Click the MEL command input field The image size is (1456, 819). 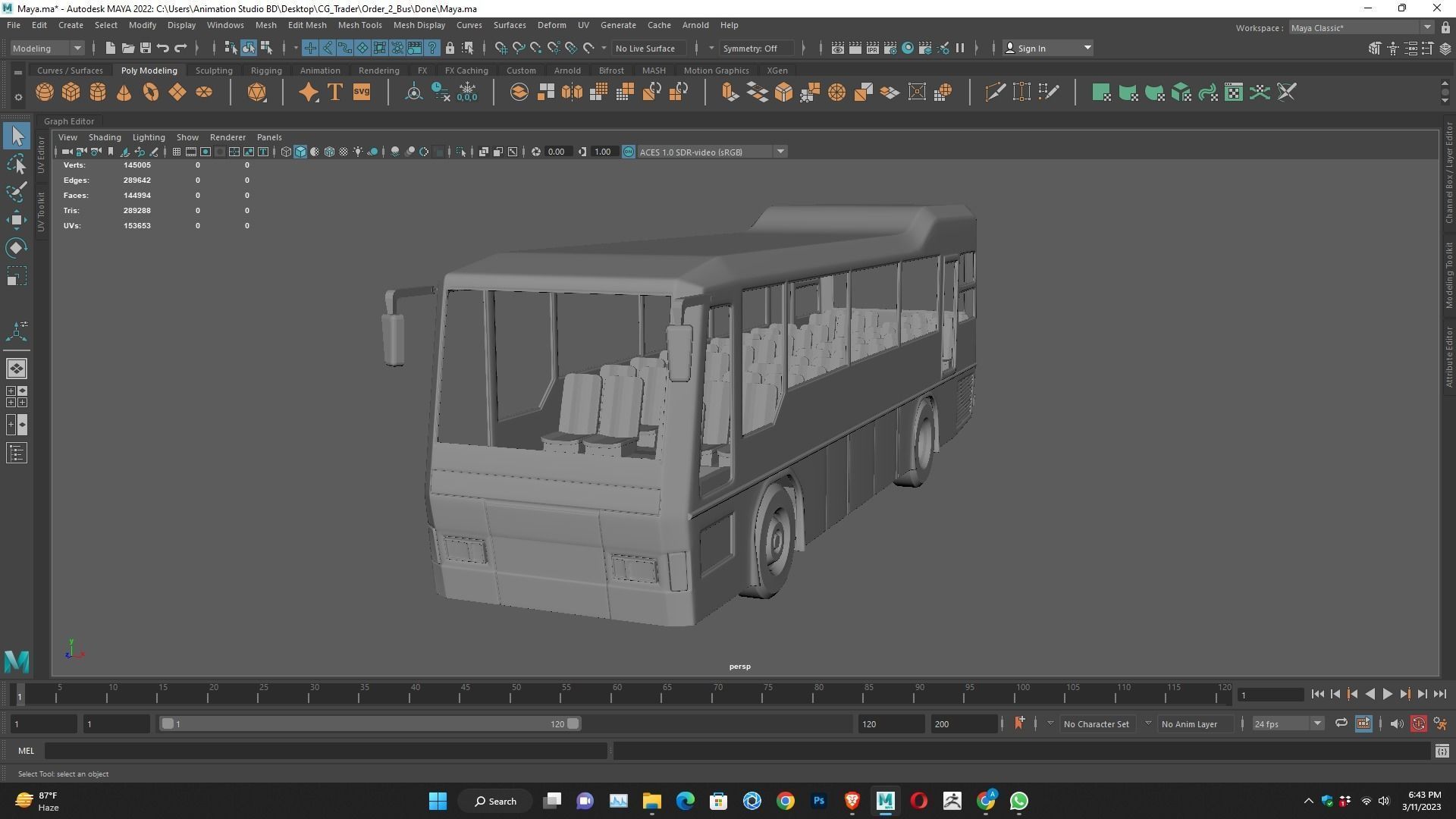click(x=326, y=751)
